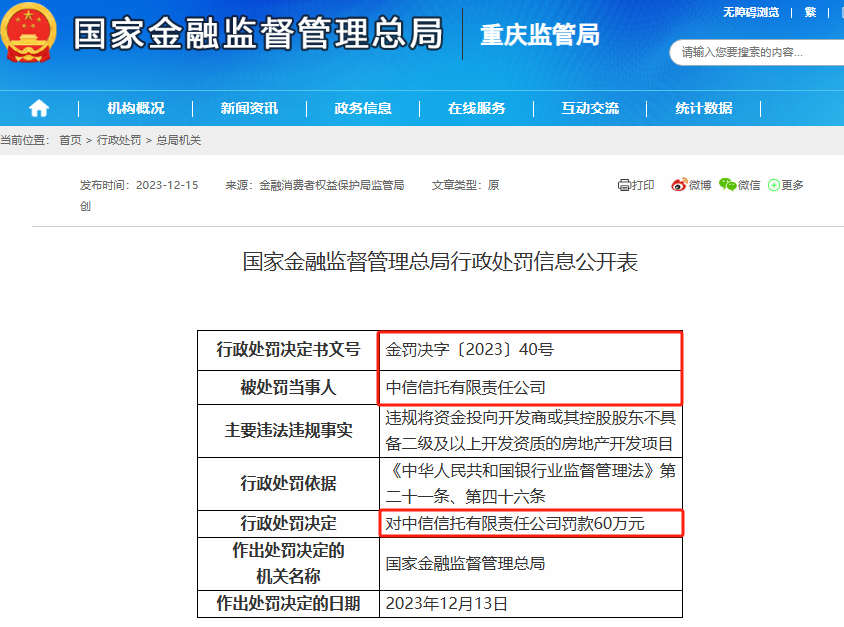Image resolution: width=844 pixels, height=627 pixels.
Task: Click the 行政处罚决定书文号 header cell
Action: [288, 350]
